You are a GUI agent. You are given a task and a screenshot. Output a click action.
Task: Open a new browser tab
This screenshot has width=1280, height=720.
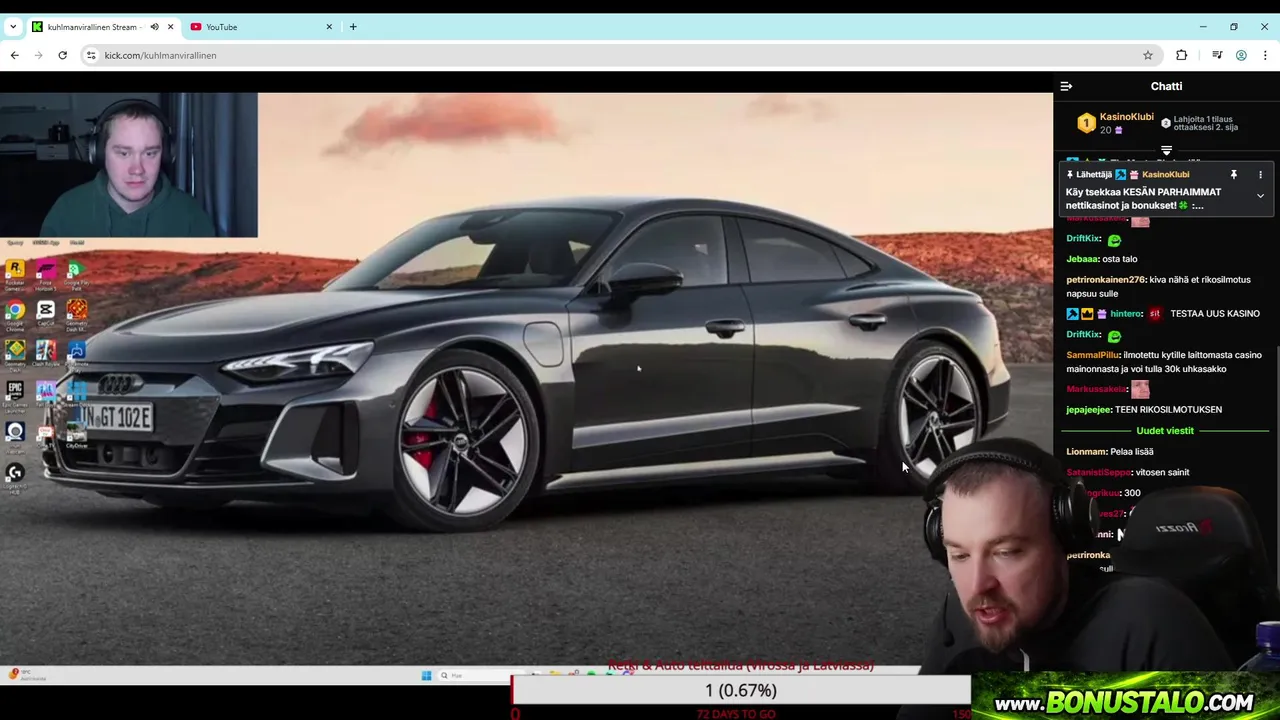[353, 27]
